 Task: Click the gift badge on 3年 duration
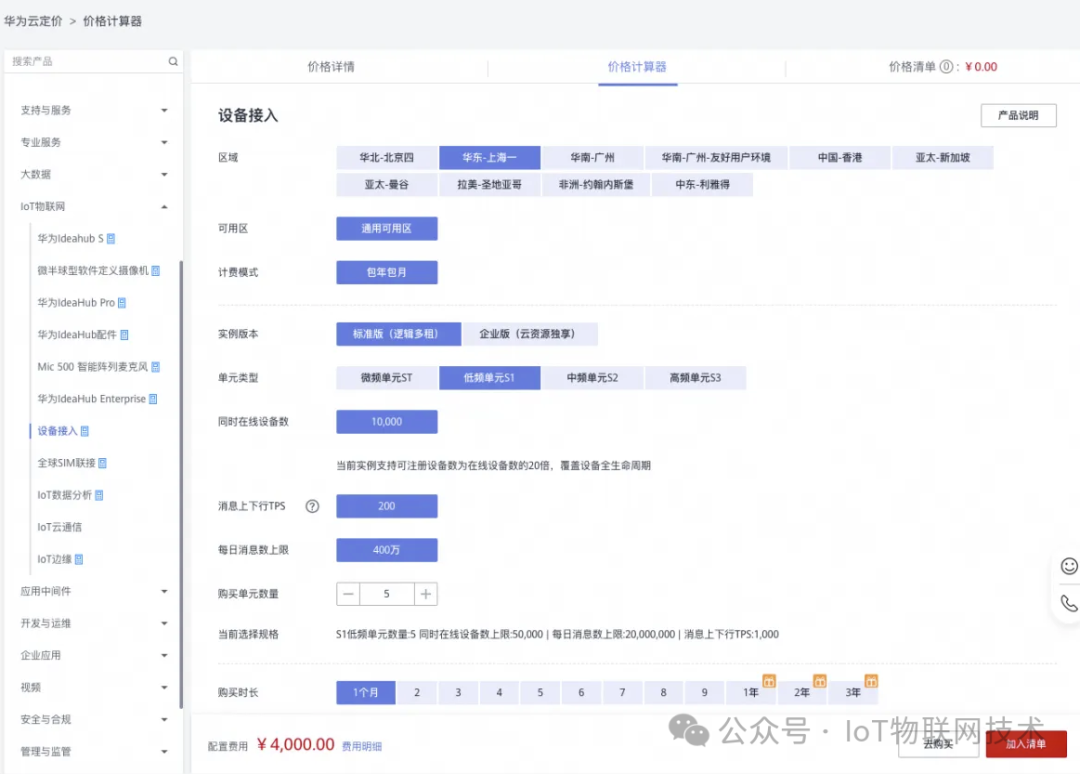click(871, 681)
